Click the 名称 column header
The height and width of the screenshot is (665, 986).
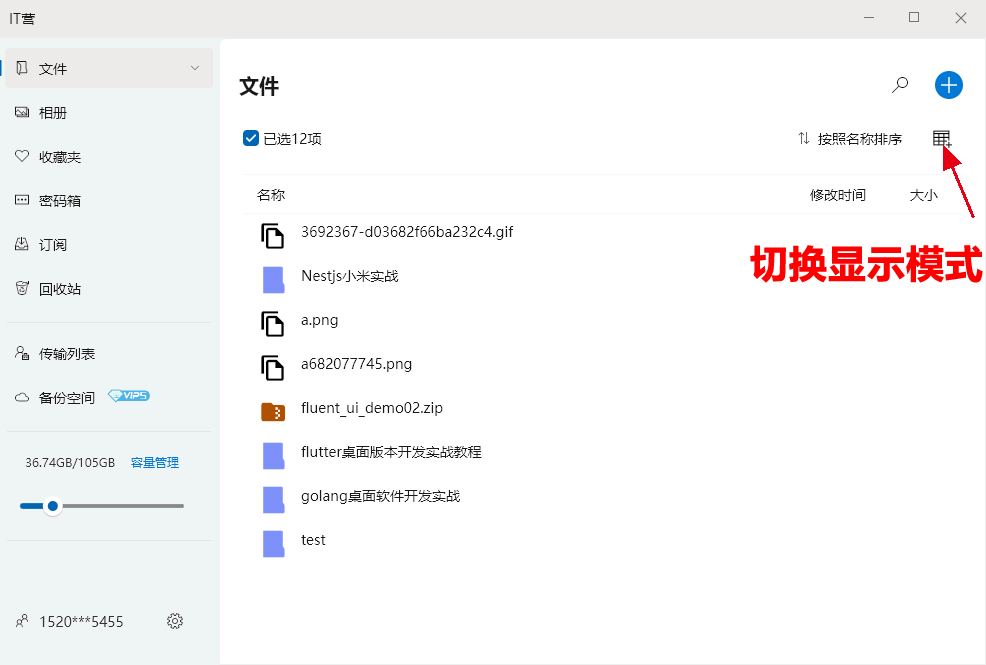click(271, 195)
